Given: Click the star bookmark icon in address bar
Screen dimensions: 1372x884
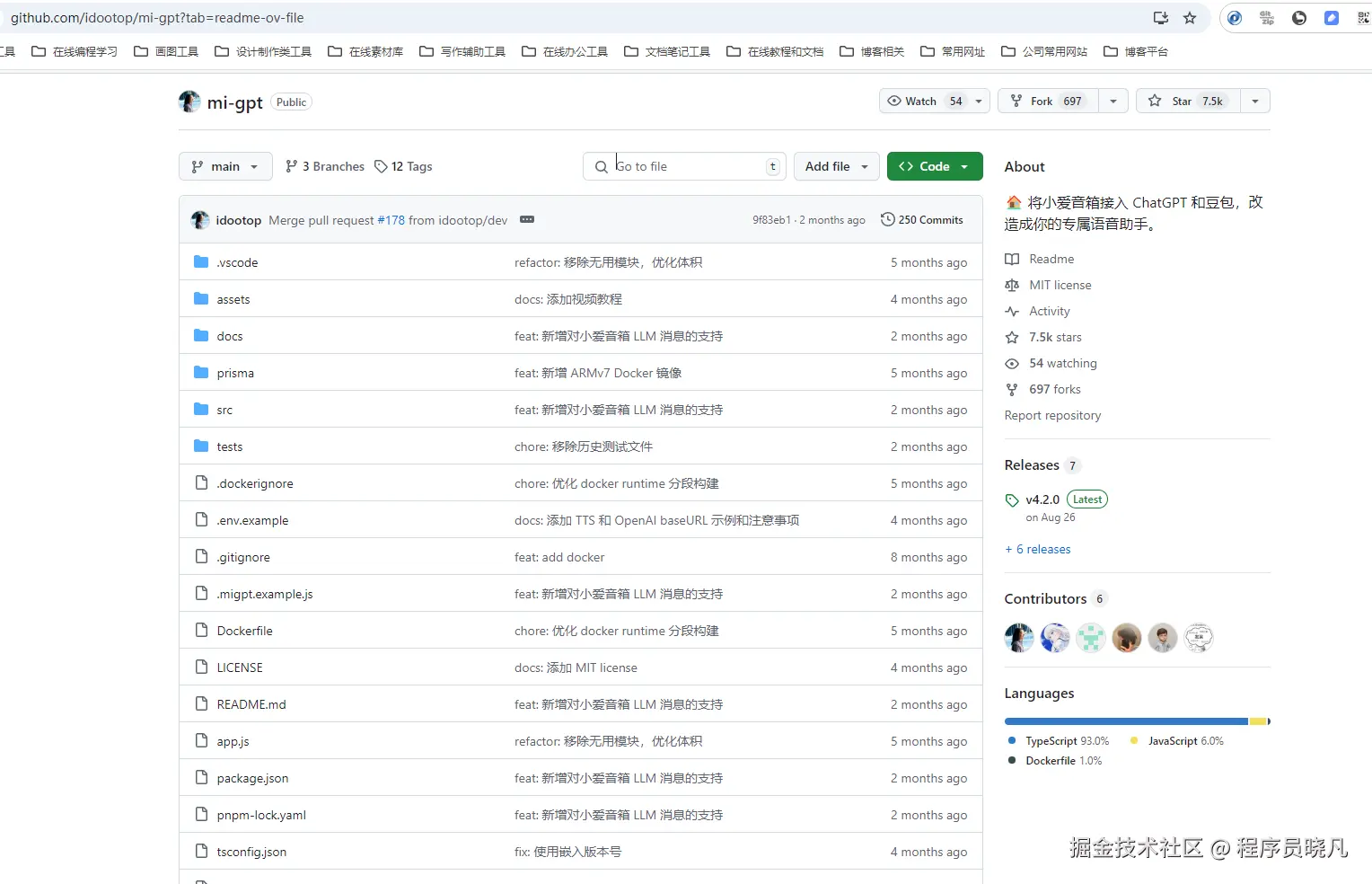Looking at the screenshot, I should (1190, 18).
